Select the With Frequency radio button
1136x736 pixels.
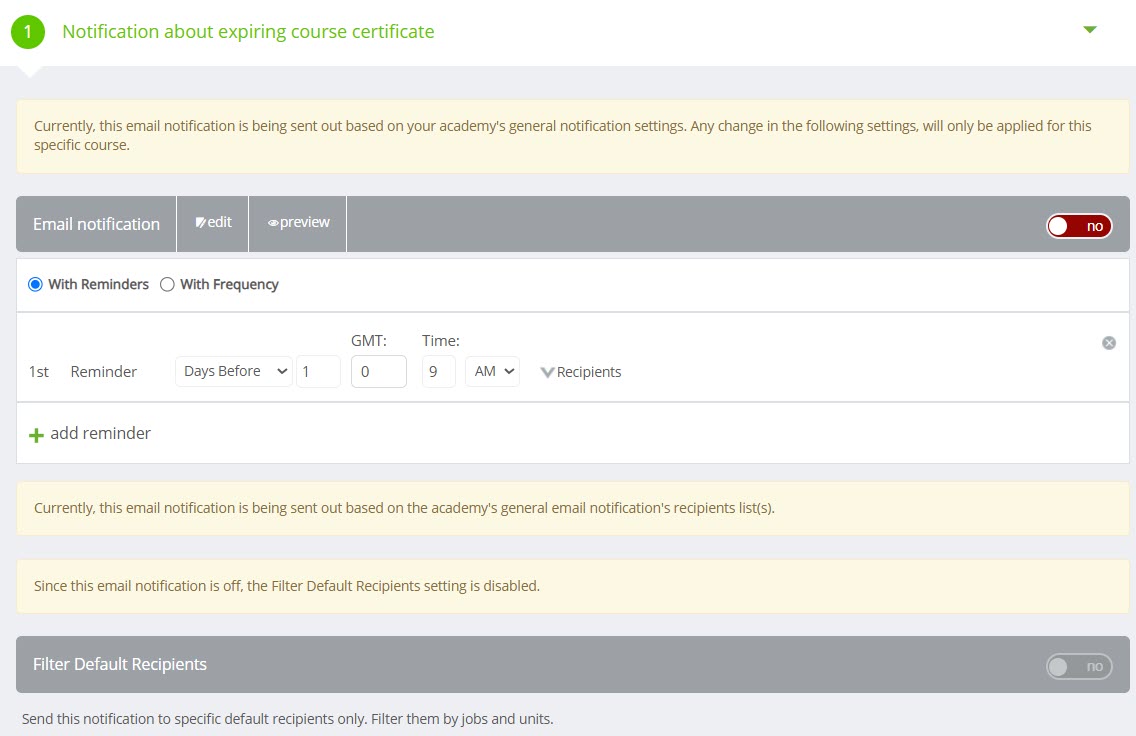point(168,285)
